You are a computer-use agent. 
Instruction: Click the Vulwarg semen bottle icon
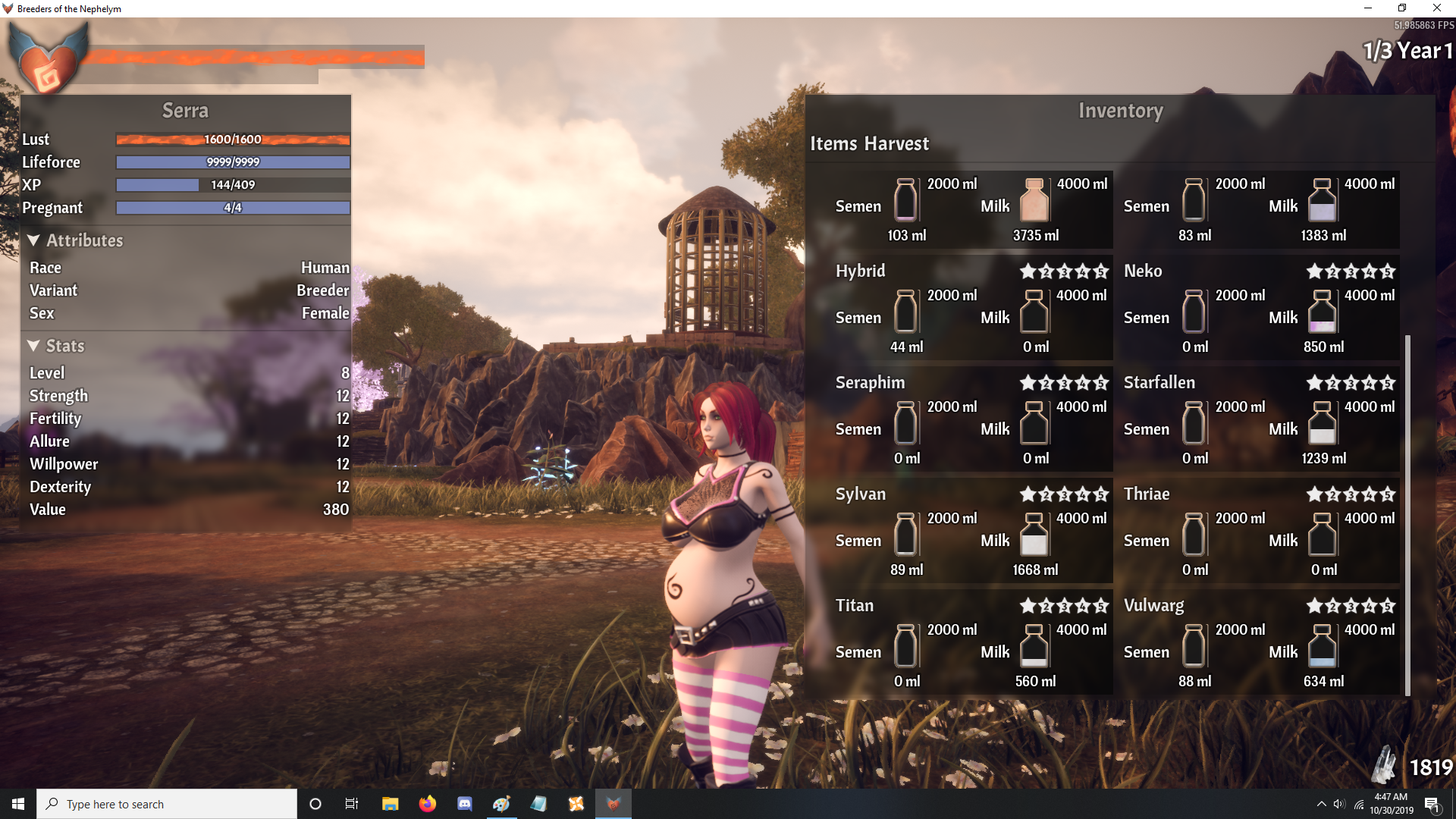[1194, 645]
